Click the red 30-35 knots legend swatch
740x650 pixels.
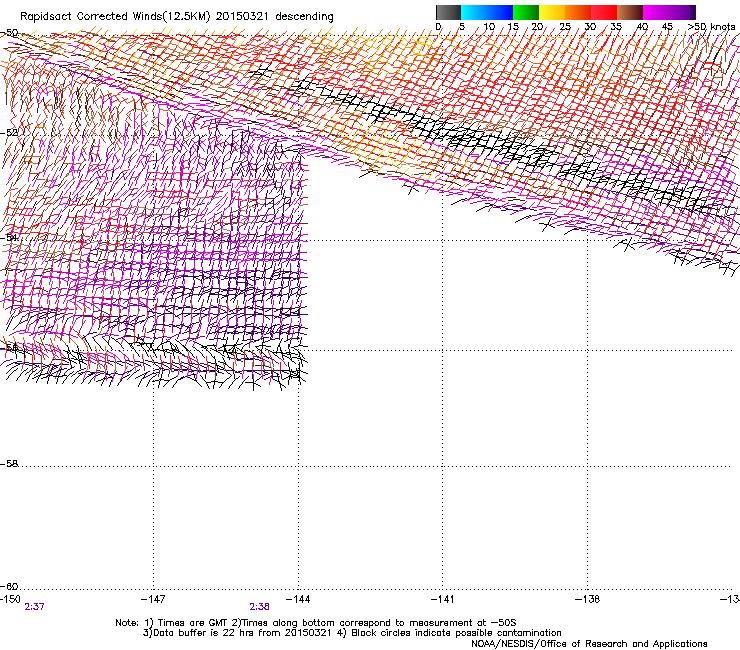point(604,12)
